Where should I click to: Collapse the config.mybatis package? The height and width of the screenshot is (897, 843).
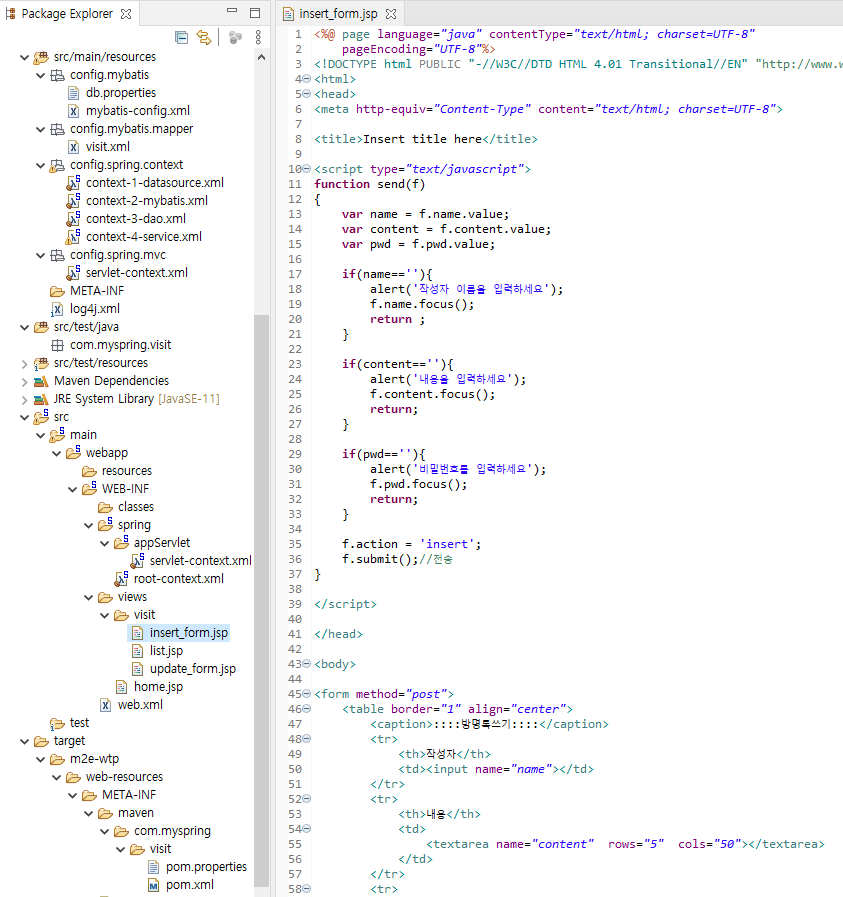tap(41, 75)
